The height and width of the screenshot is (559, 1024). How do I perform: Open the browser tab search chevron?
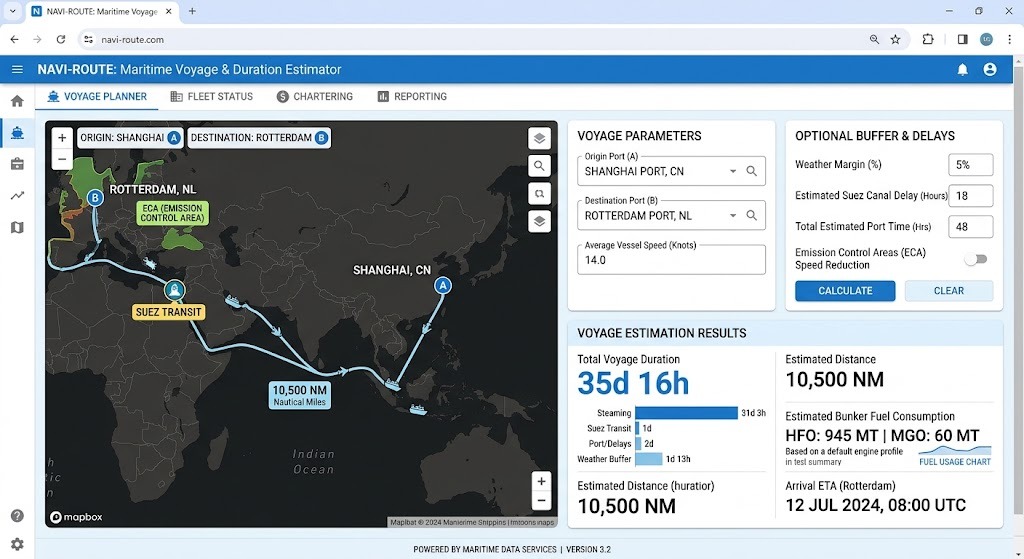pyautogui.click(x=12, y=11)
